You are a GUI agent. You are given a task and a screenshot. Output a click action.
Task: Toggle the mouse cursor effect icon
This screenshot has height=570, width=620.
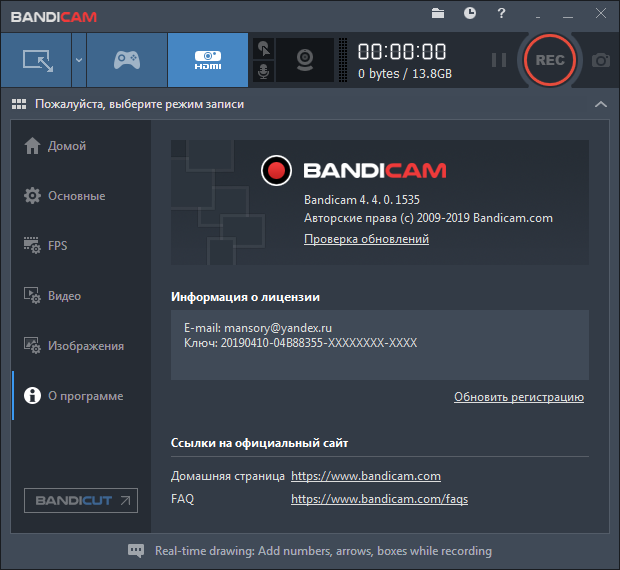(263, 48)
